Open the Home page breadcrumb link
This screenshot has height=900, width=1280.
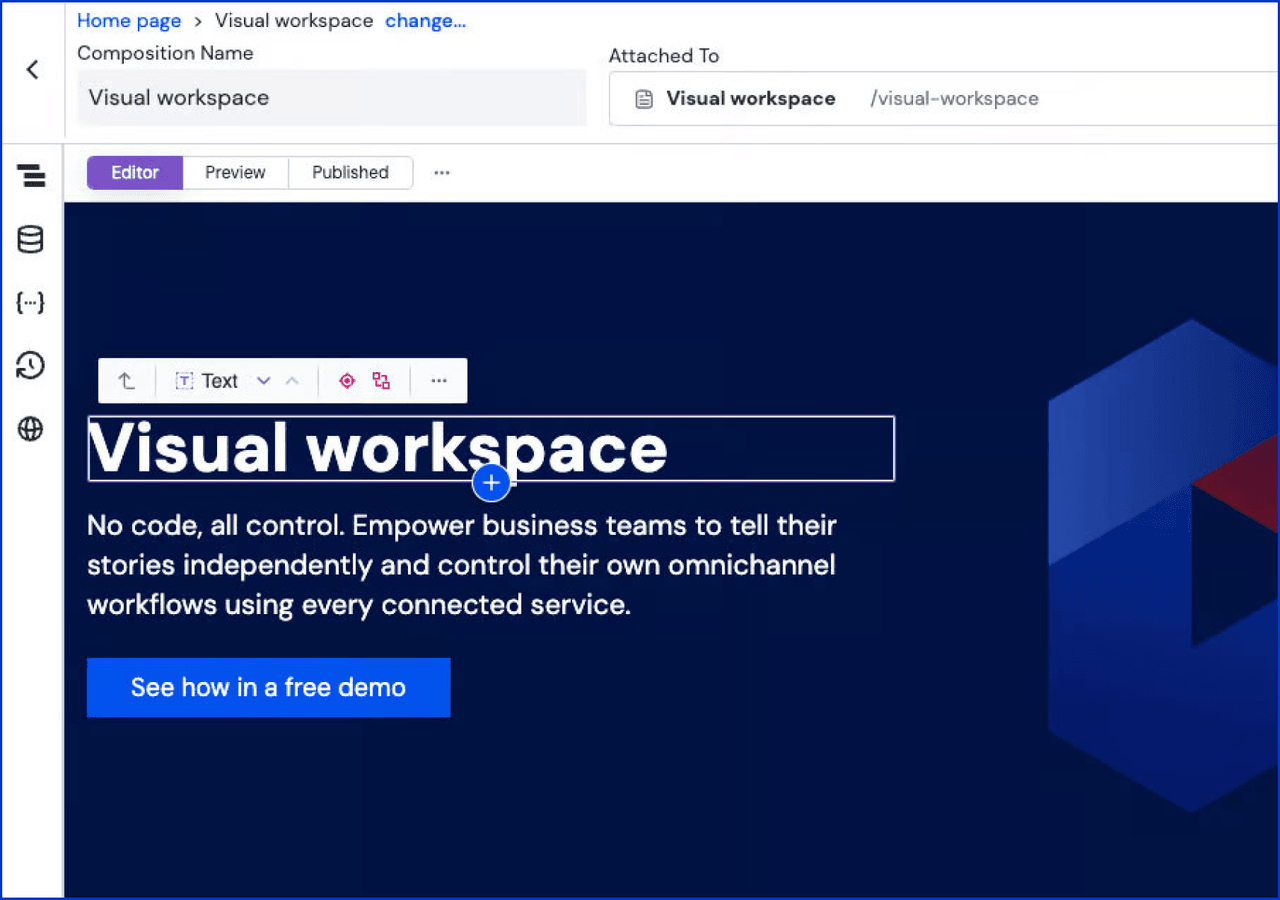click(129, 20)
